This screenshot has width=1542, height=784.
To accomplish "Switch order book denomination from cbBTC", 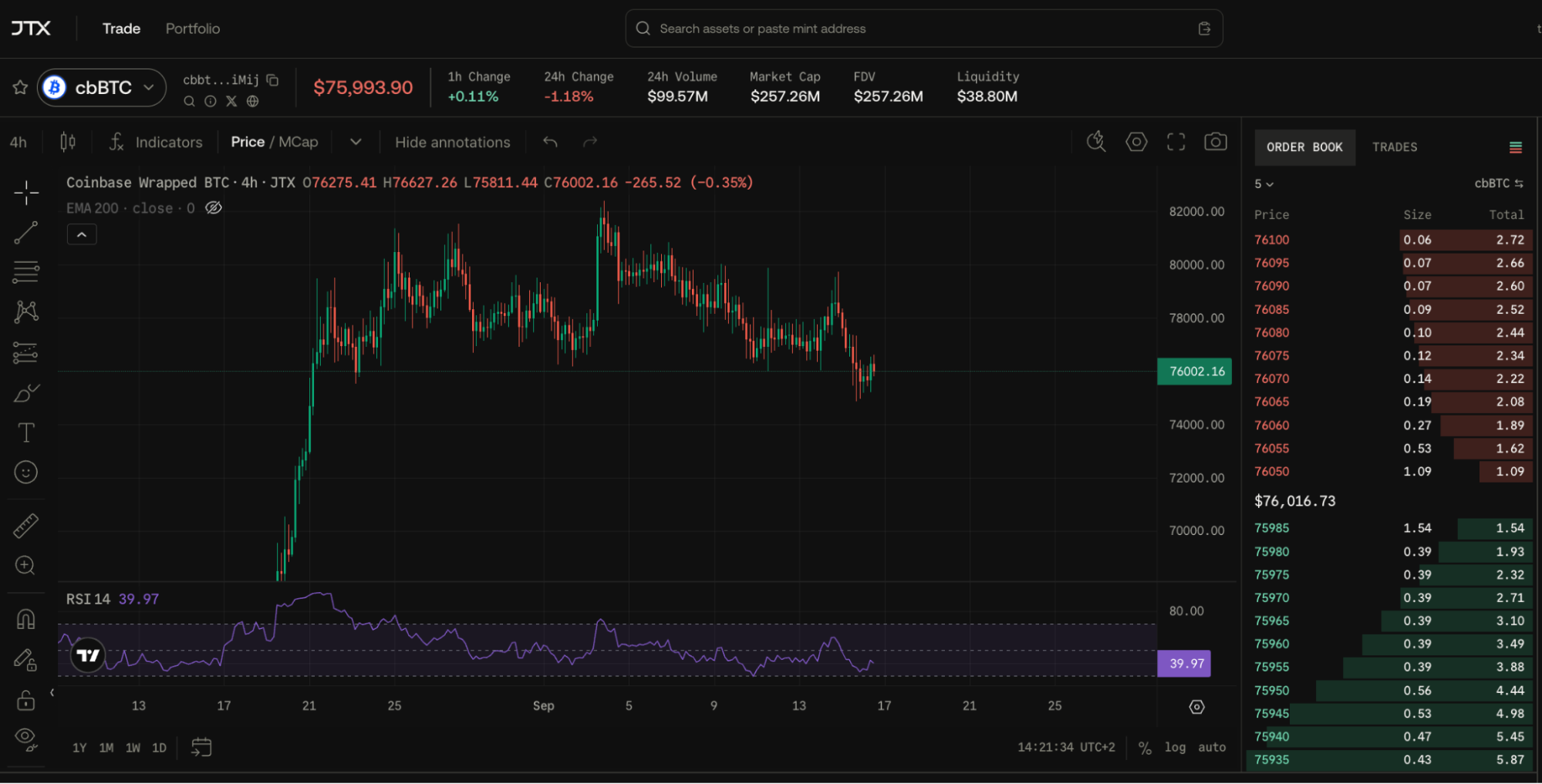I will (x=1498, y=183).
